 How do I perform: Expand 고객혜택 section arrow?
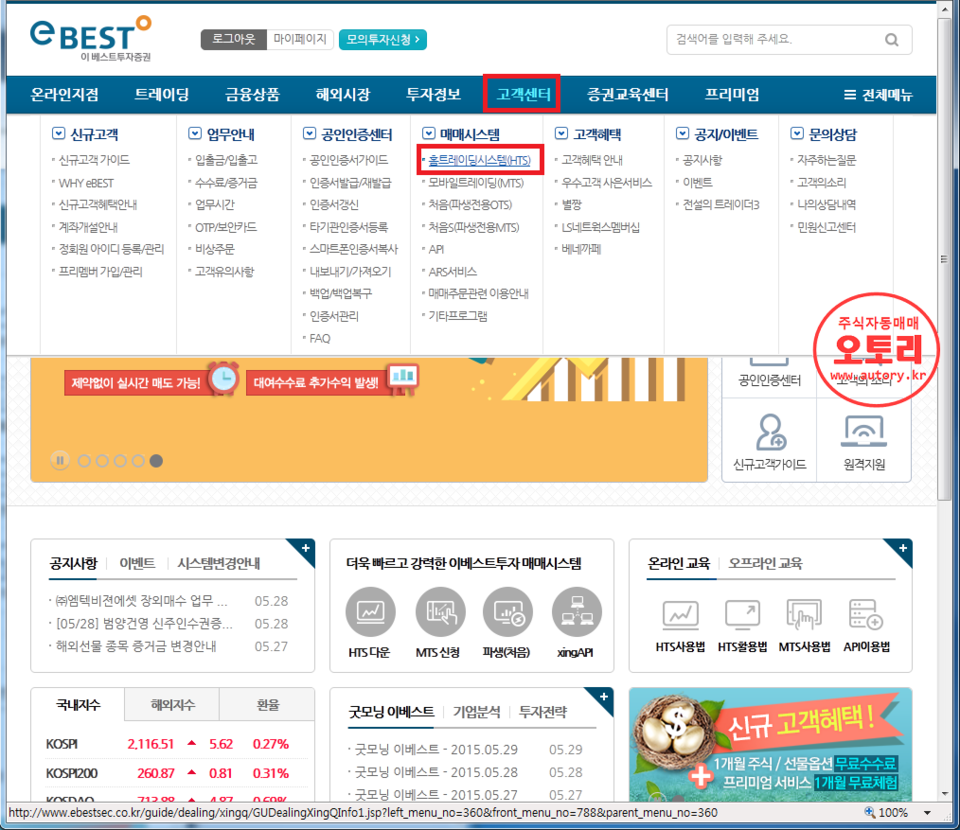pyautogui.click(x=561, y=133)
